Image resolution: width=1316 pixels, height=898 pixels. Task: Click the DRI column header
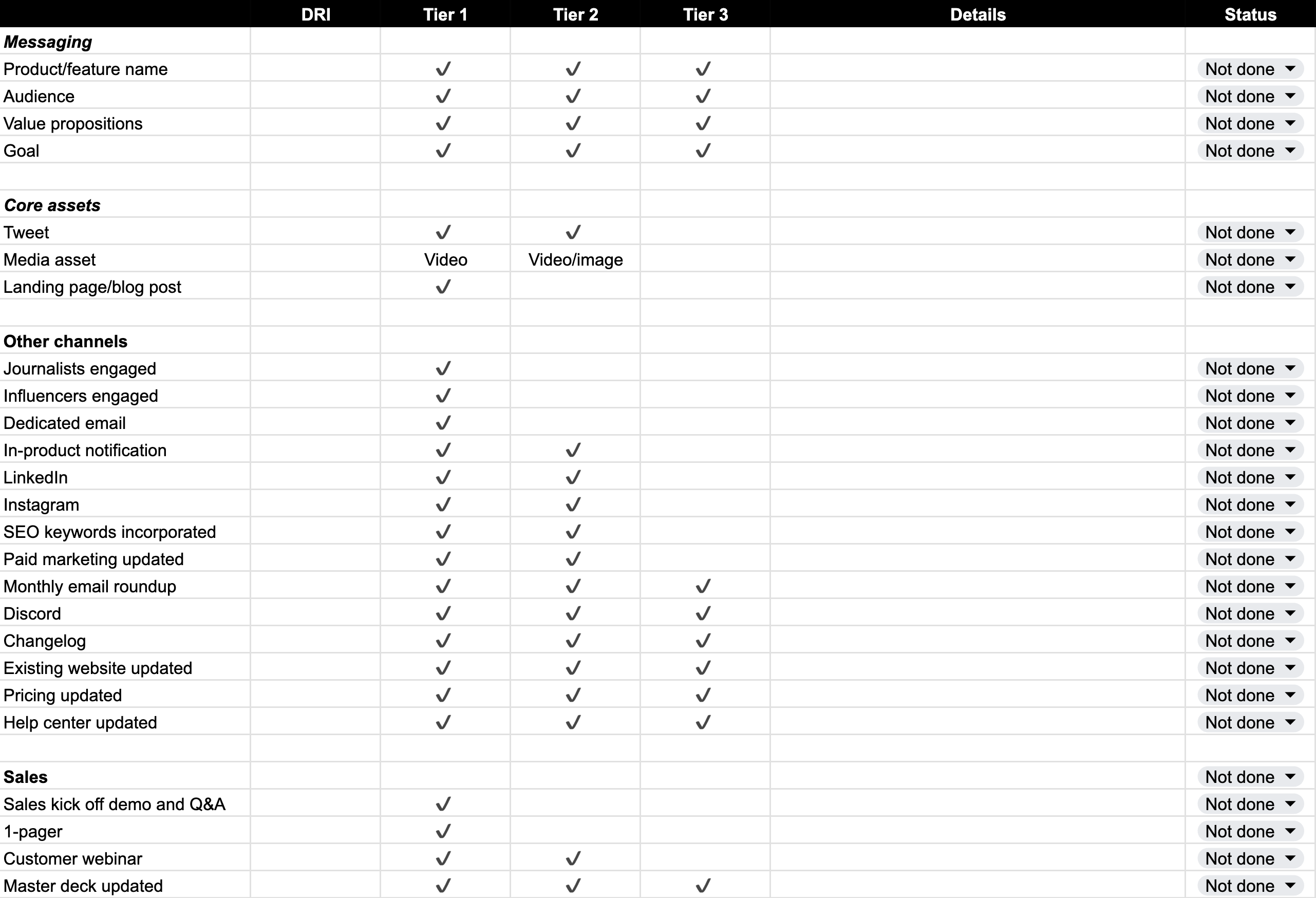[x=315, y=13]
